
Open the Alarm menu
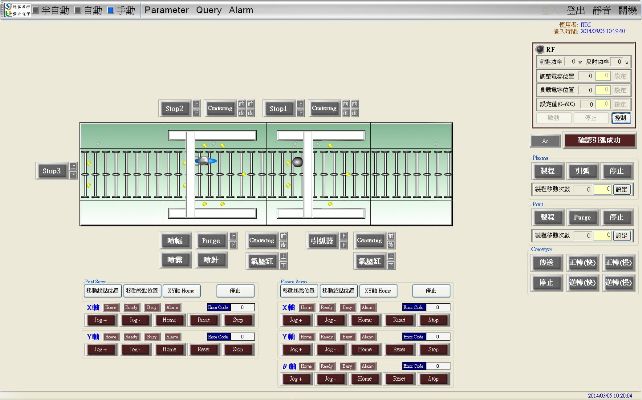pos(241,9)
